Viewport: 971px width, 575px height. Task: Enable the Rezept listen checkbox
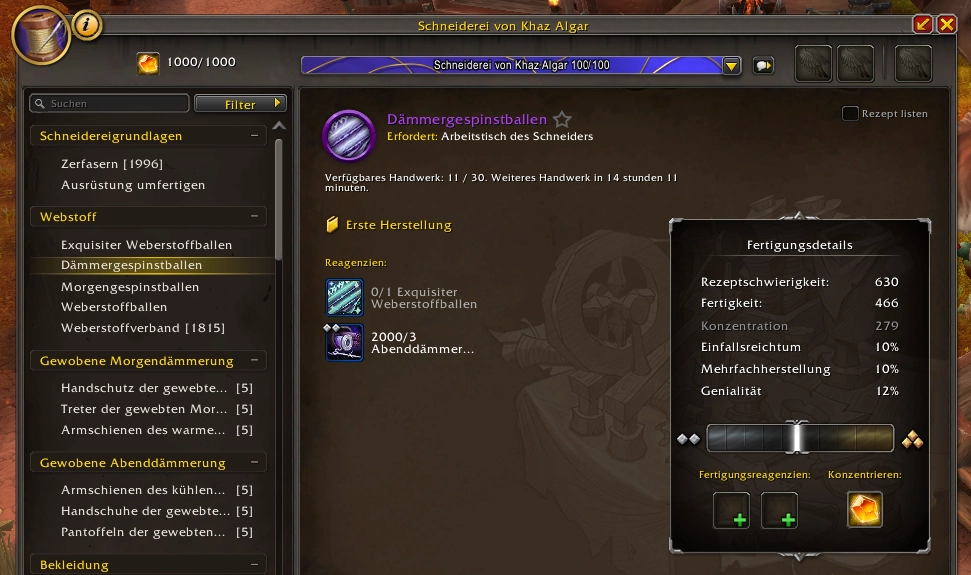[x=850, y=113]
